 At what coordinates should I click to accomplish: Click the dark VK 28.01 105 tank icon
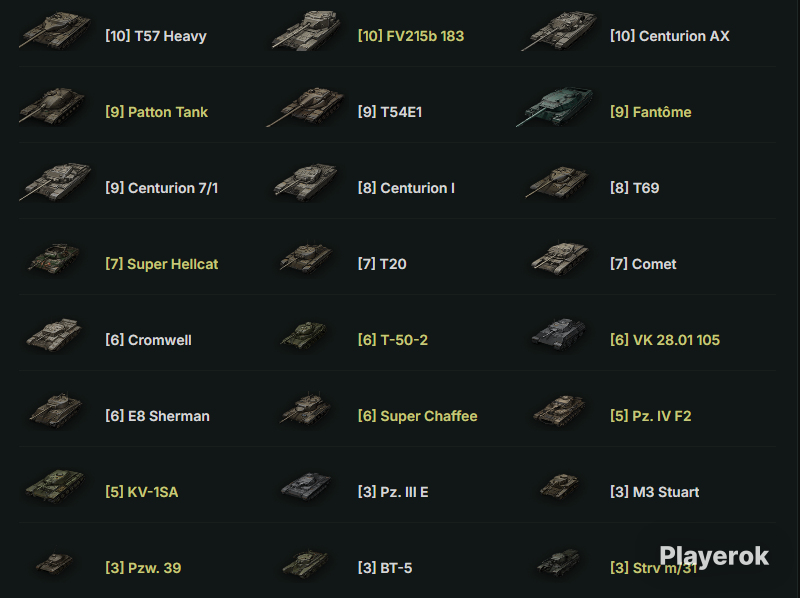tap(559, 335)
